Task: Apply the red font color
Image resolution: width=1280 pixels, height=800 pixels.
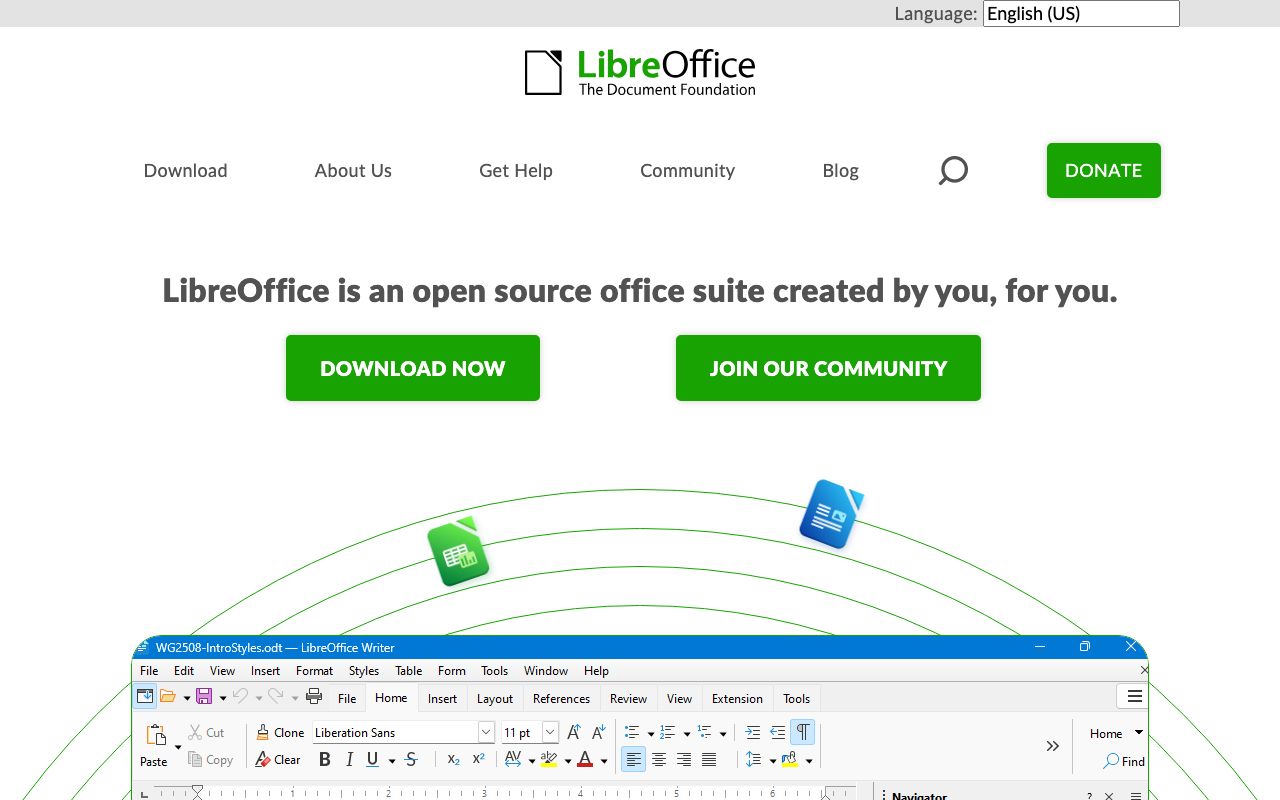Action: pyautogui.click(x=585, y=760)
